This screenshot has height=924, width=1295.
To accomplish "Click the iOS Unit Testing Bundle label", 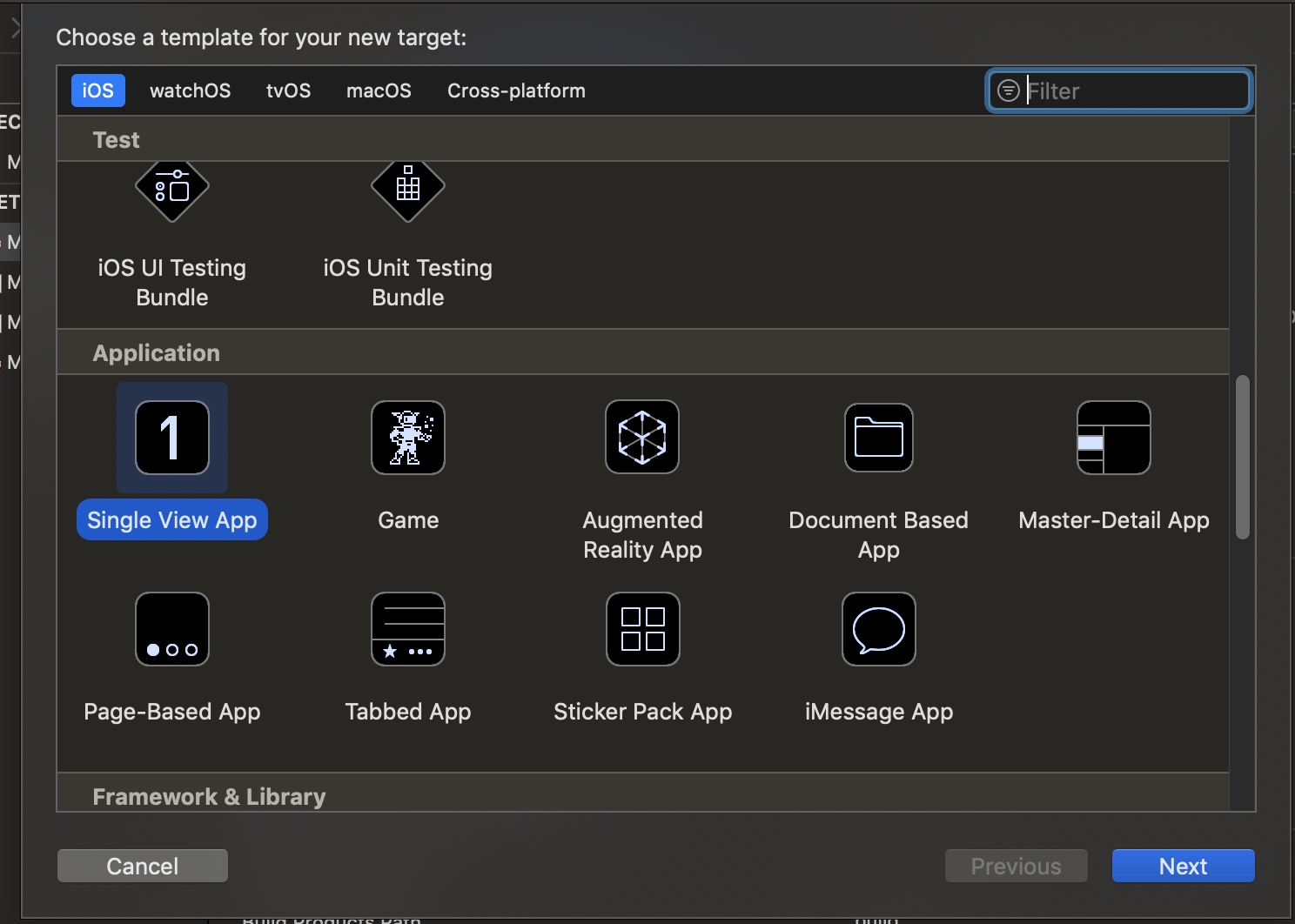I will (x=408, y=282).
